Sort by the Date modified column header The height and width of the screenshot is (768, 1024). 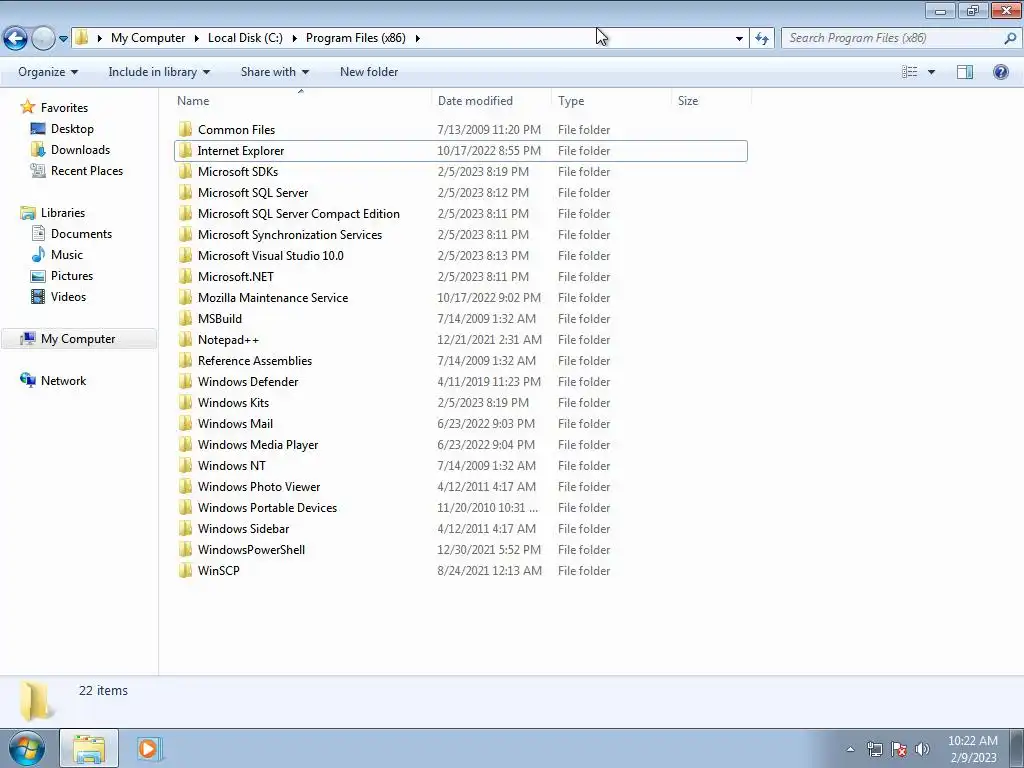(x=475, y=101)
